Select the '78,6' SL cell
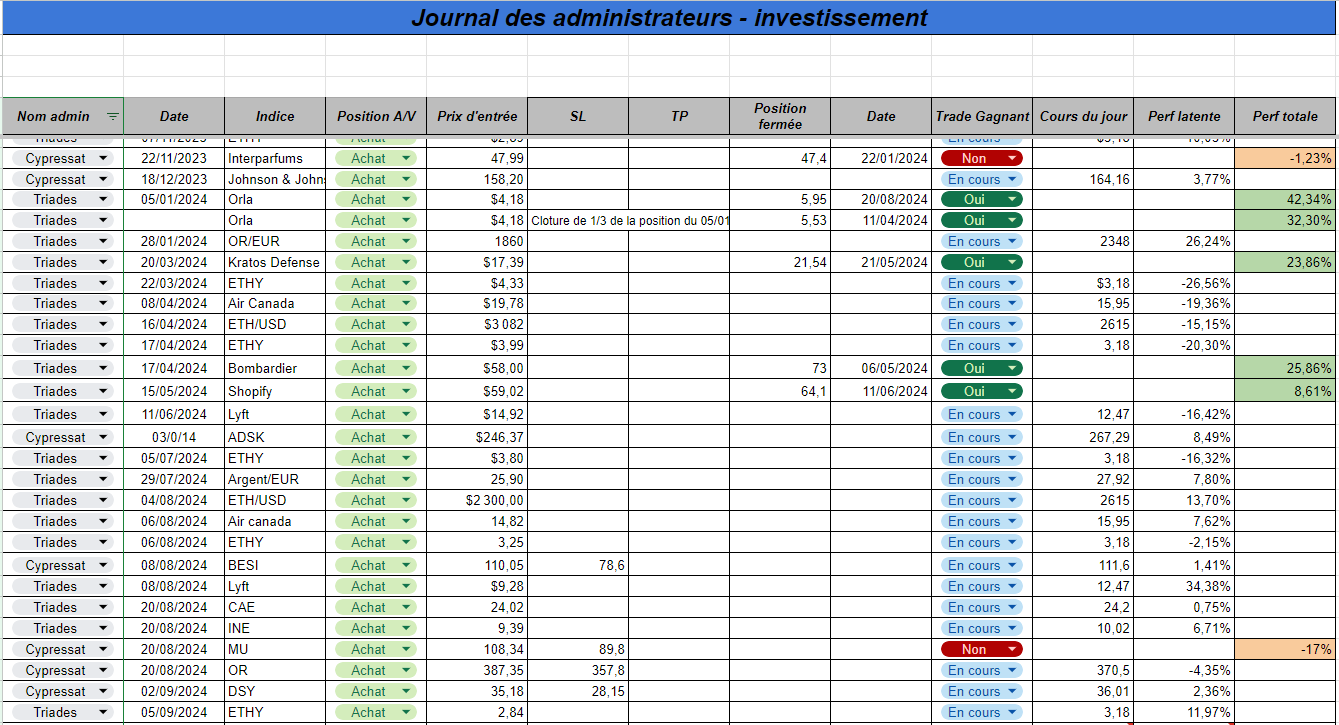The width and height of the screenshot is (1339, 725). point(578,565)
